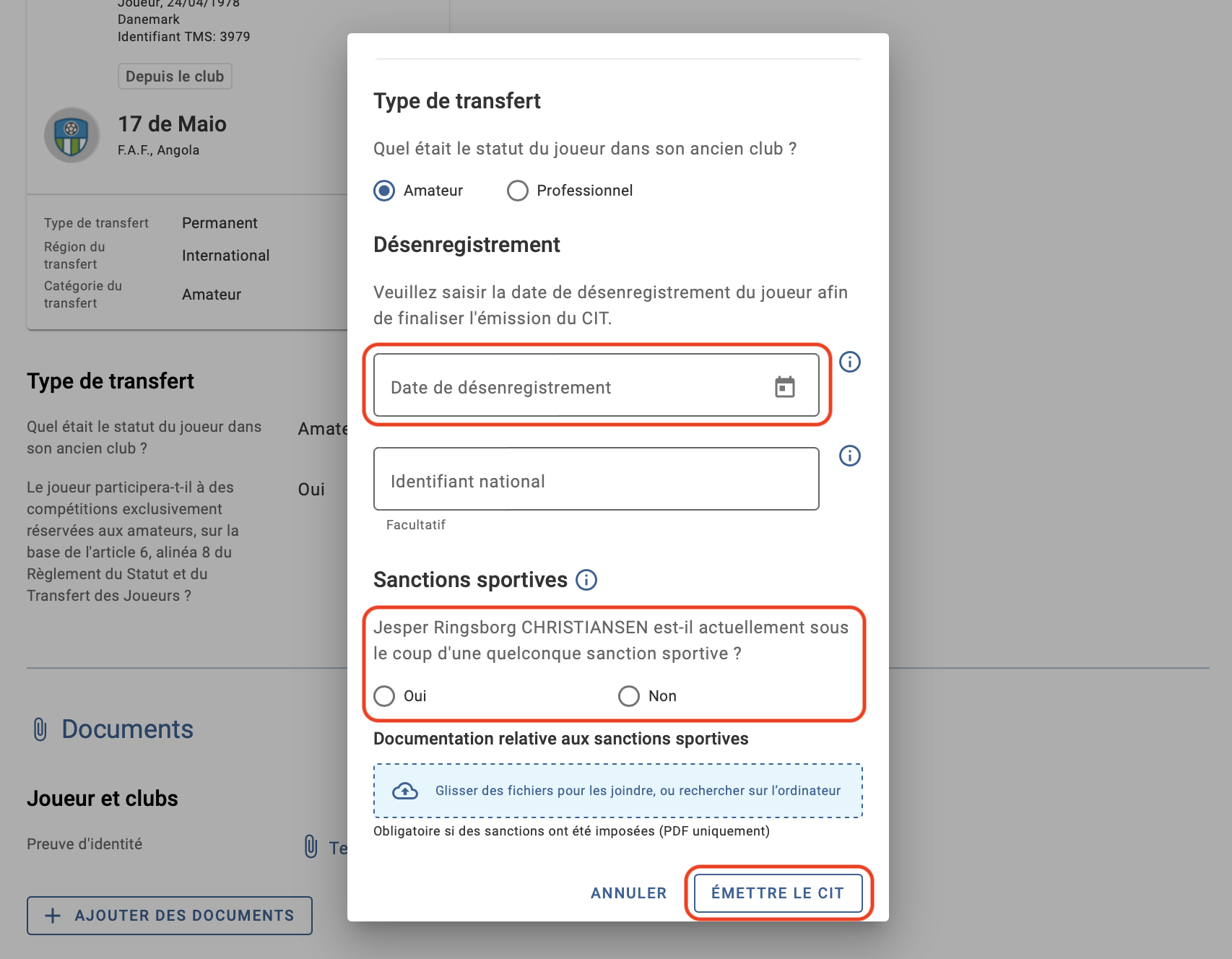1232x959 pixels.
Task: Click the 17 de Maio club crest
Action: 71,135
